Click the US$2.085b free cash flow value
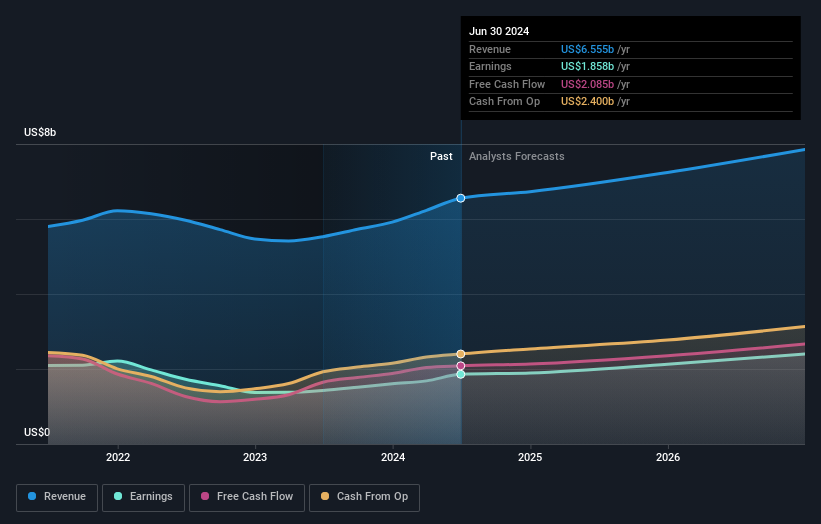 (x=587, y=84)
